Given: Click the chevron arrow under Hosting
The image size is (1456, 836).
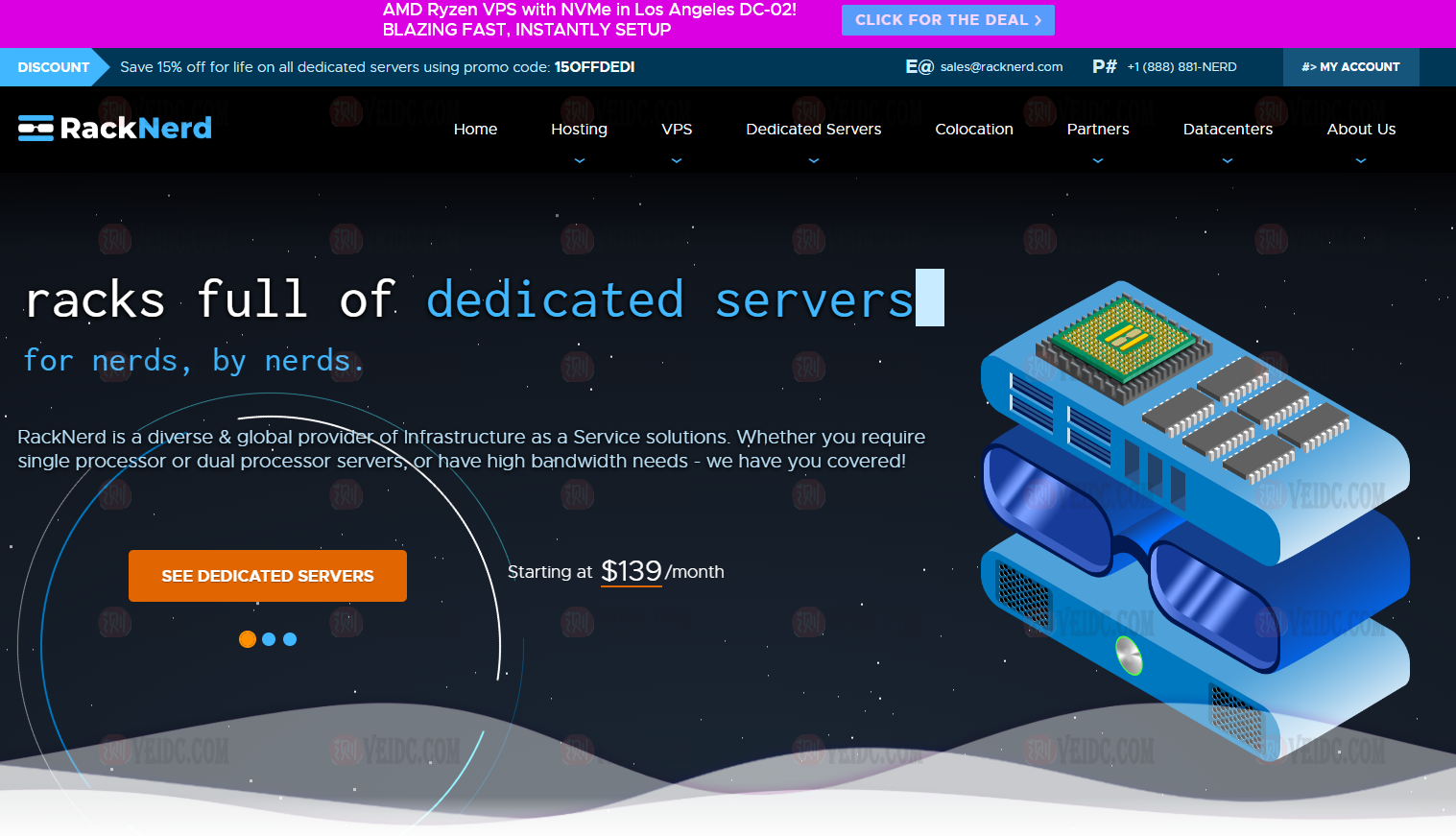Looking at the screenshot, I should click(579, 160).
